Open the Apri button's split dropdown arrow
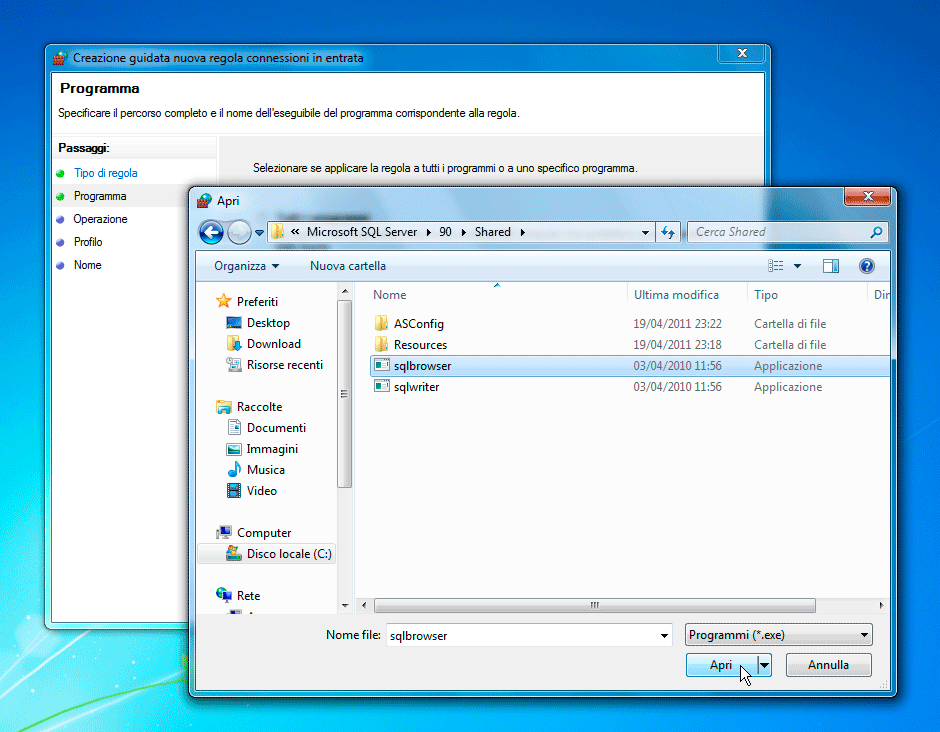940x732 pixels. 764,665
